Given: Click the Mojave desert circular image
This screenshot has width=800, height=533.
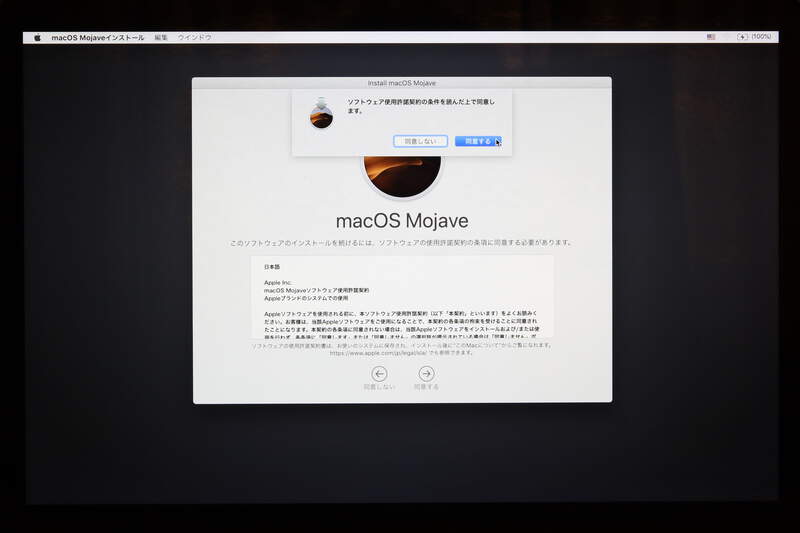Looking at the screenshot, I should 402,176.
